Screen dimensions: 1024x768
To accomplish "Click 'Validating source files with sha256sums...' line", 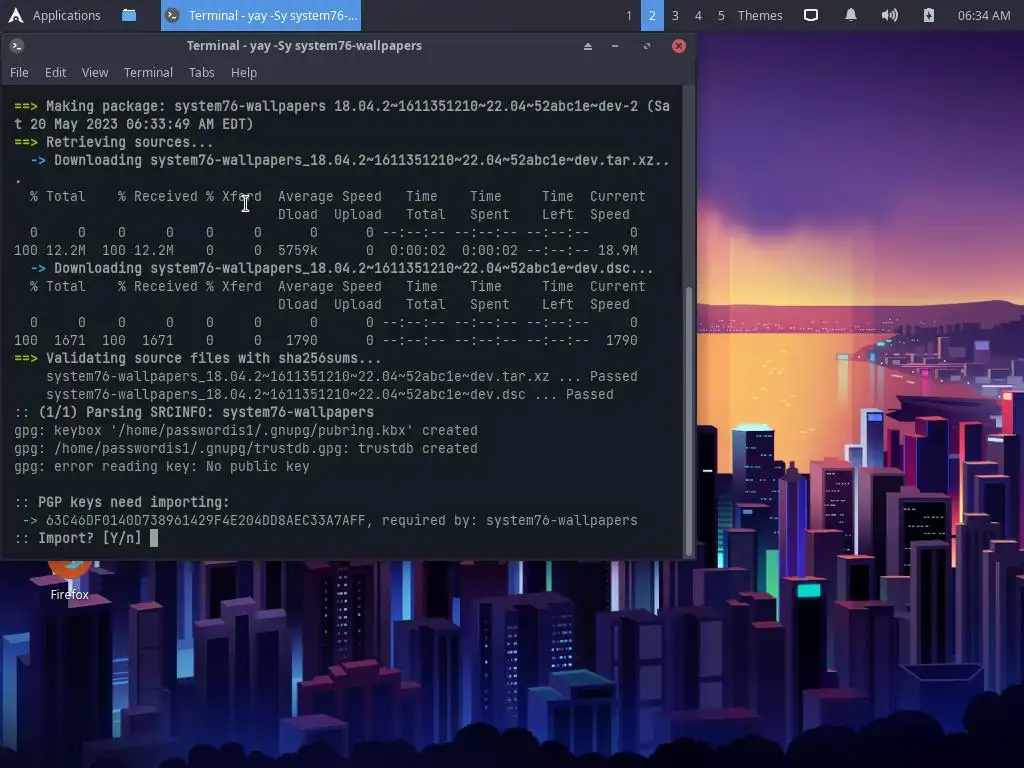I will tap(197, 359).
